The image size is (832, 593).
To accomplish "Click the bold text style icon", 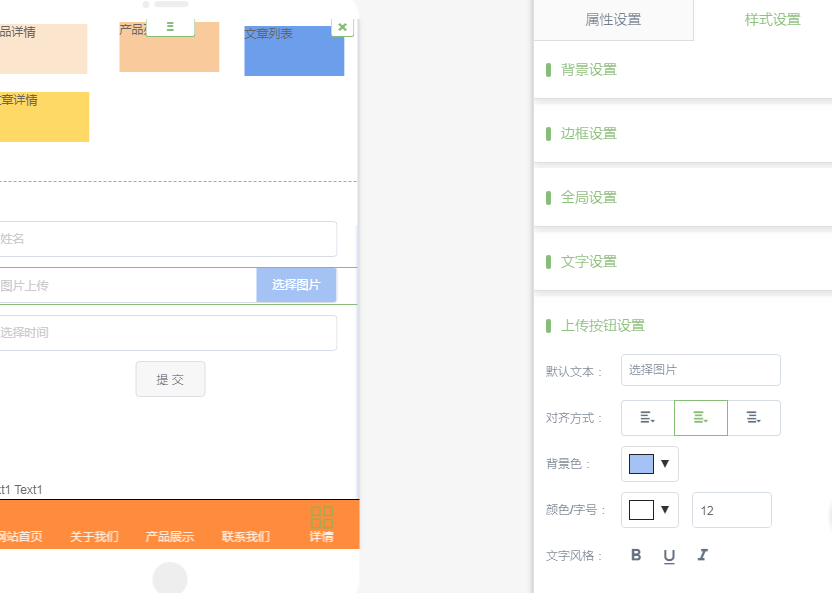I will [x=636, y=555].
